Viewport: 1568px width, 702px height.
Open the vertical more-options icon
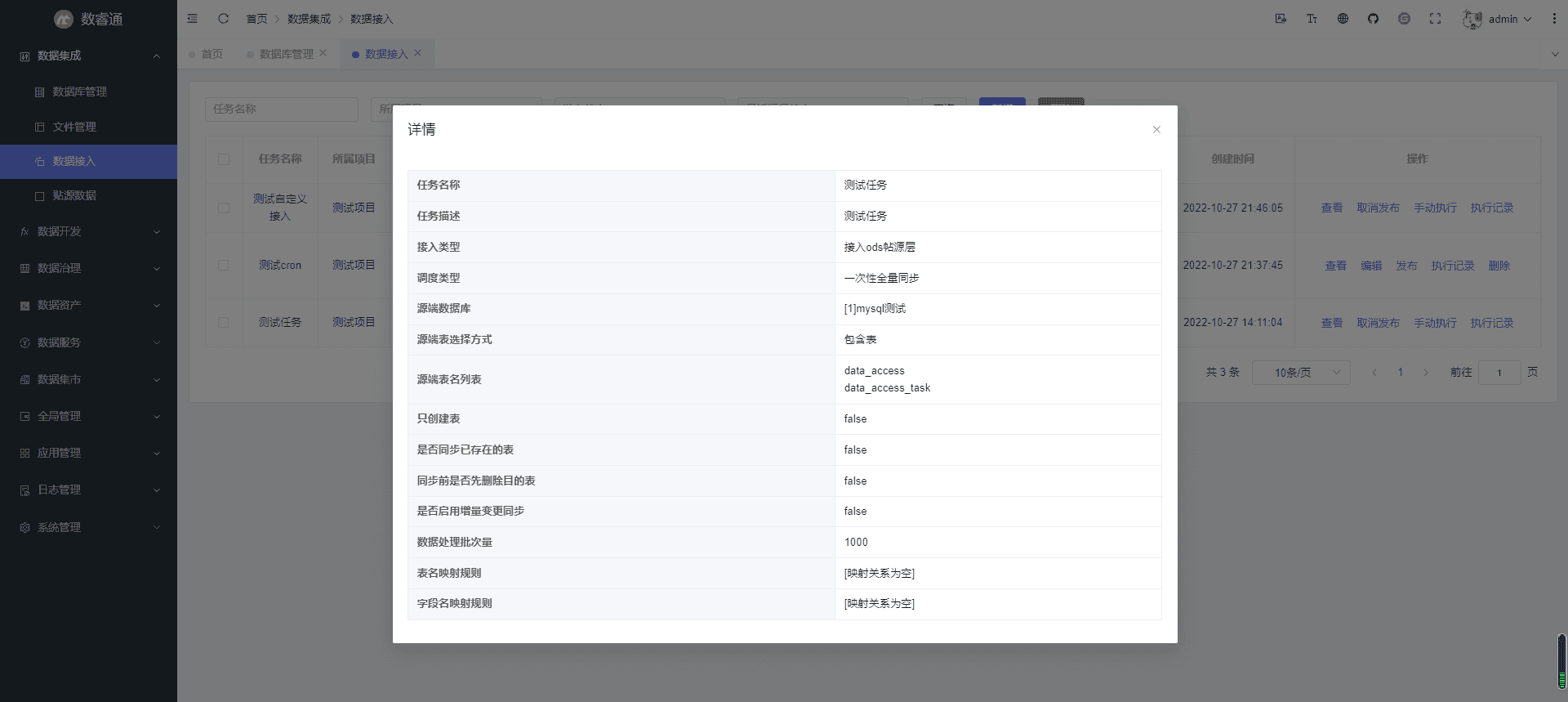(1554, 18)
